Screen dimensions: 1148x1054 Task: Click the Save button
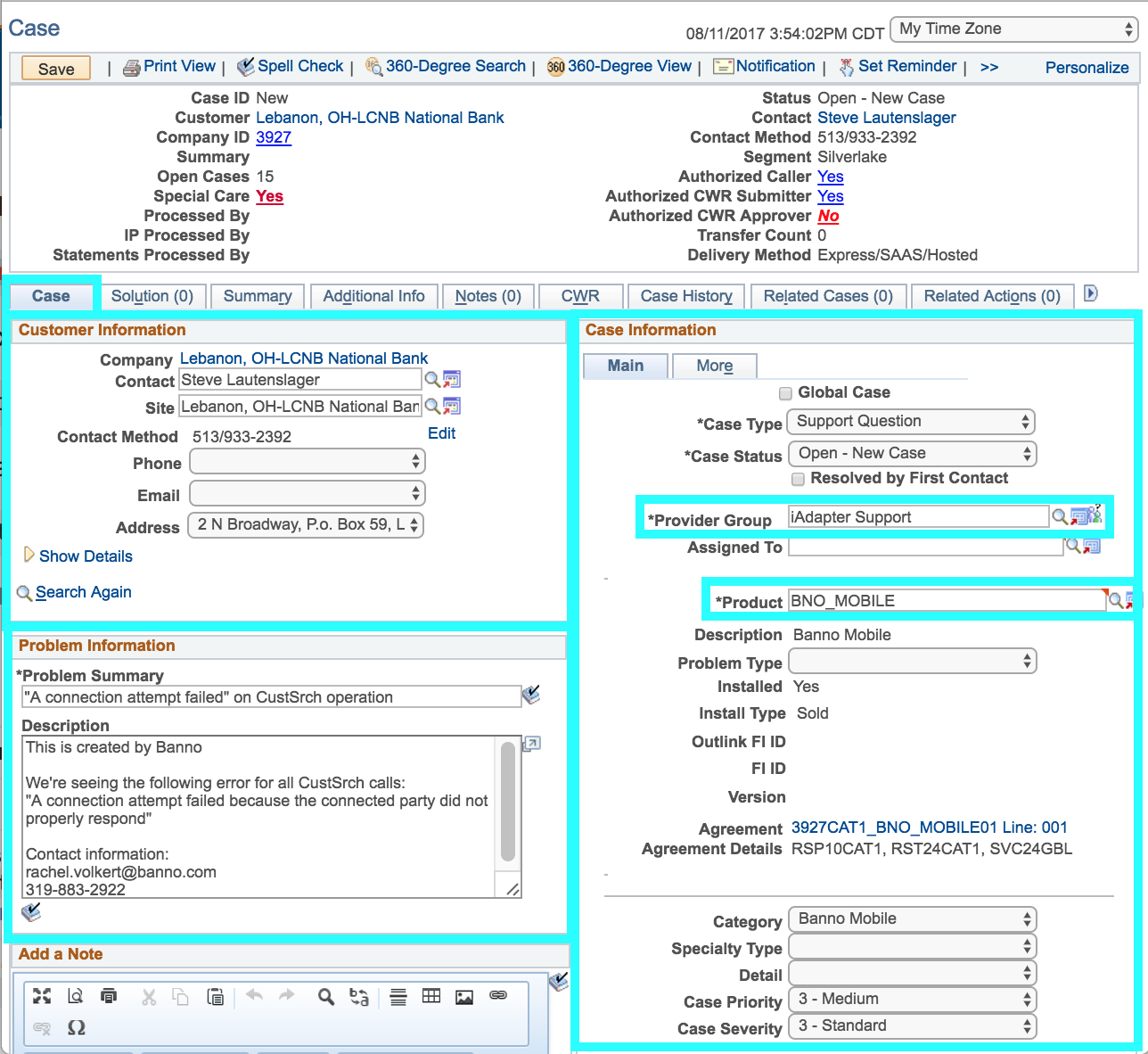56,69
